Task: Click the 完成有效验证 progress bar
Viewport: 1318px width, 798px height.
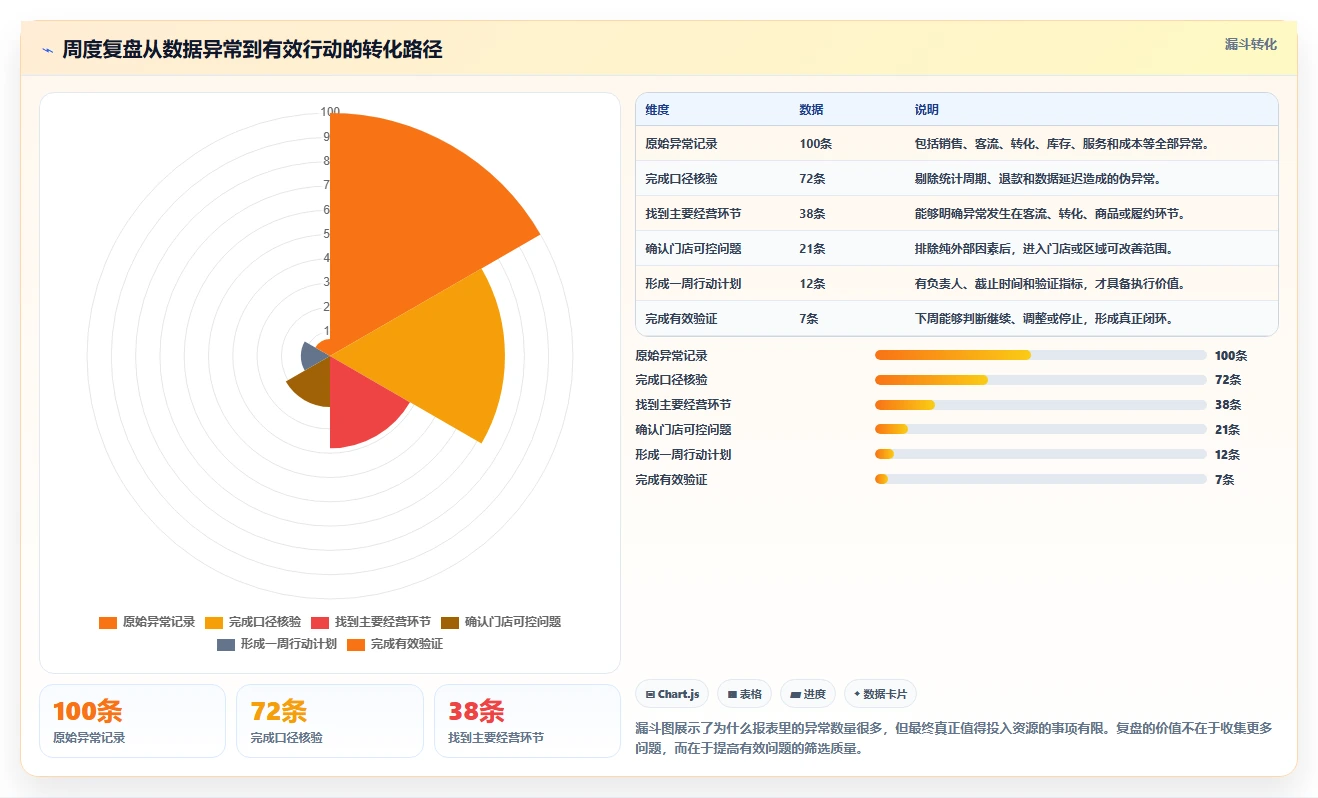Action: [1041, 480]
